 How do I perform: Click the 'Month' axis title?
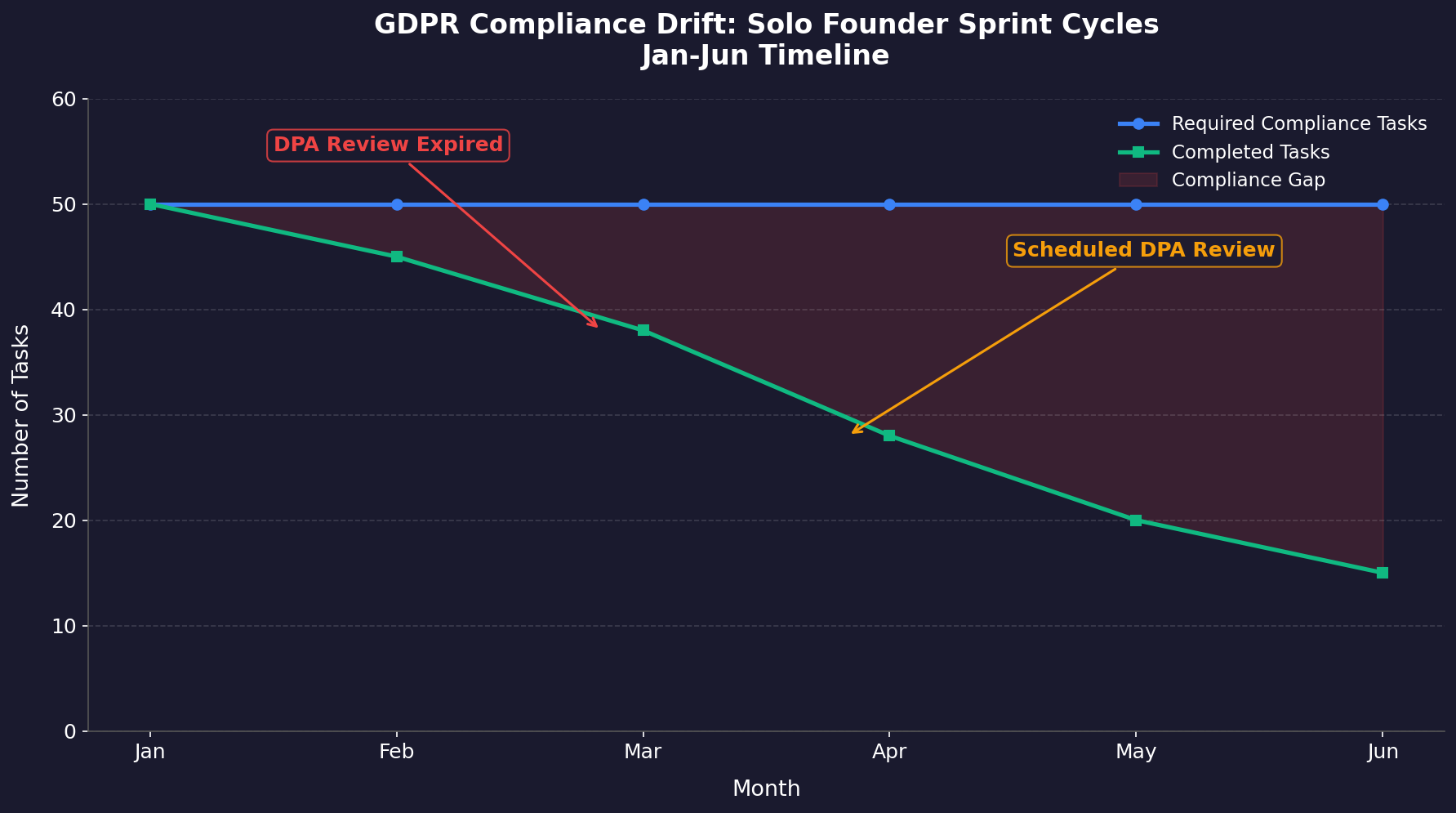766,788
